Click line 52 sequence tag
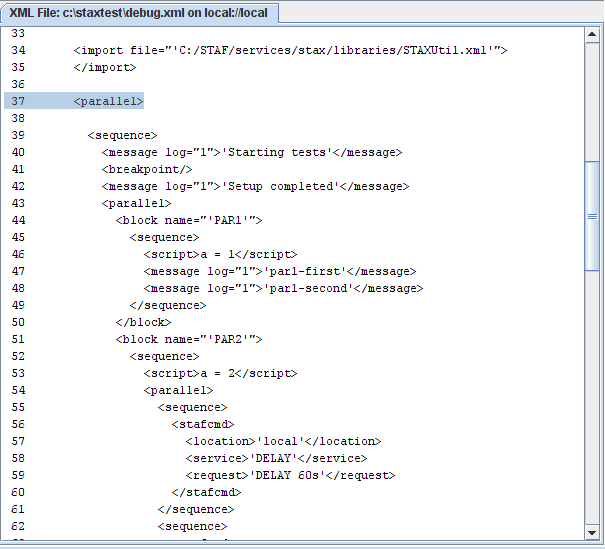Viewport: 605px width, 549px height. (x=164, y=356)
